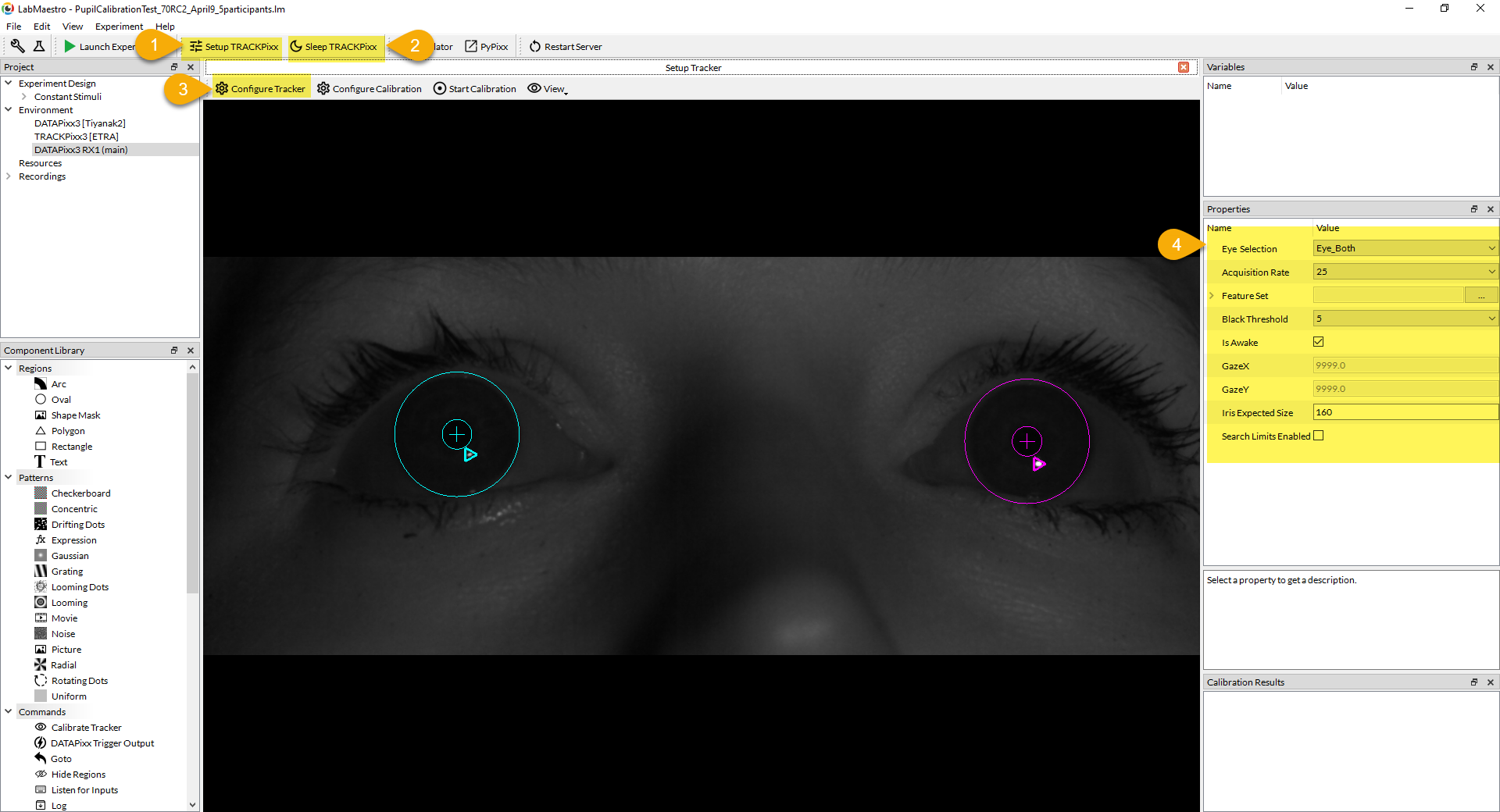Collapse the Regions group in Component Library
This screenshot has height=812, width=1500.
[9, 368]
